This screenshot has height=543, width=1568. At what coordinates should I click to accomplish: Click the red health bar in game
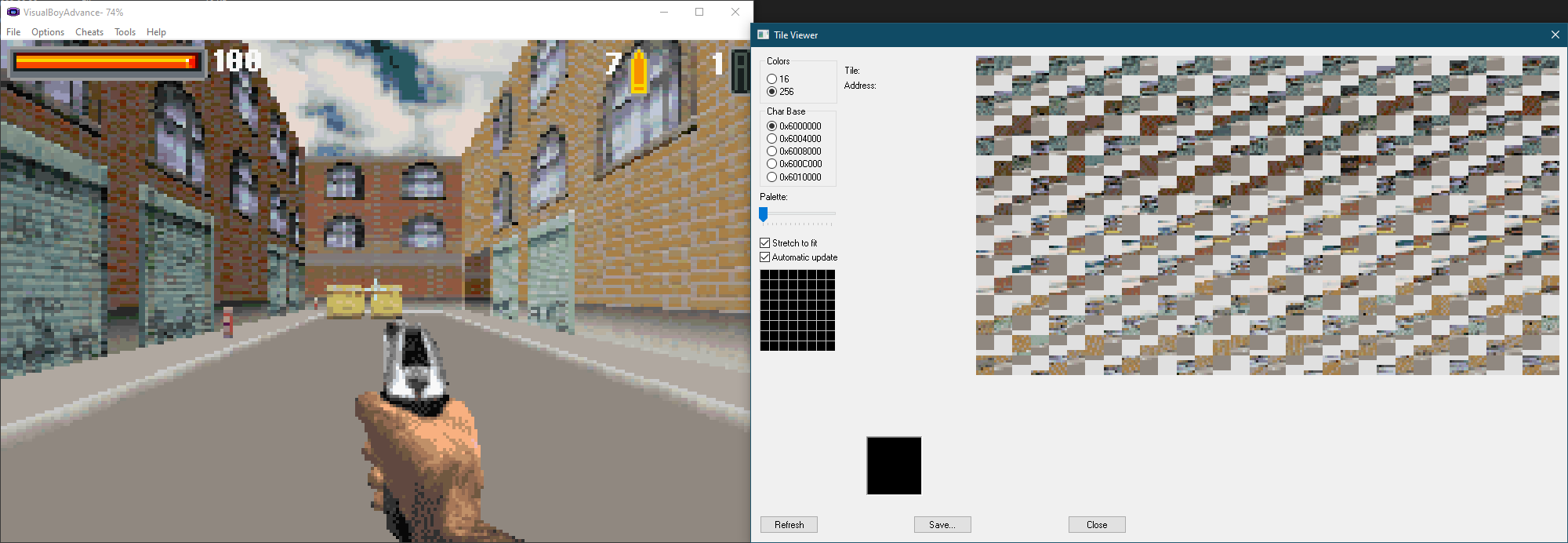tap(106, 62)
